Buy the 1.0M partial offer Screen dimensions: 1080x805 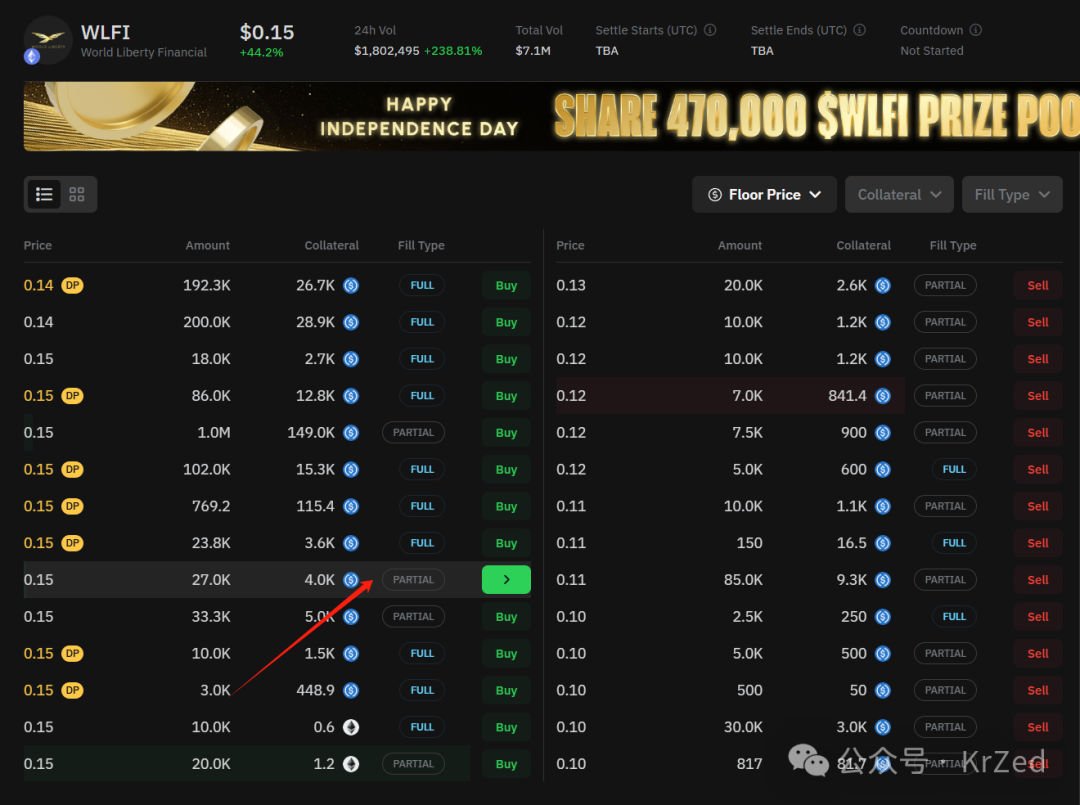[506, 432]
